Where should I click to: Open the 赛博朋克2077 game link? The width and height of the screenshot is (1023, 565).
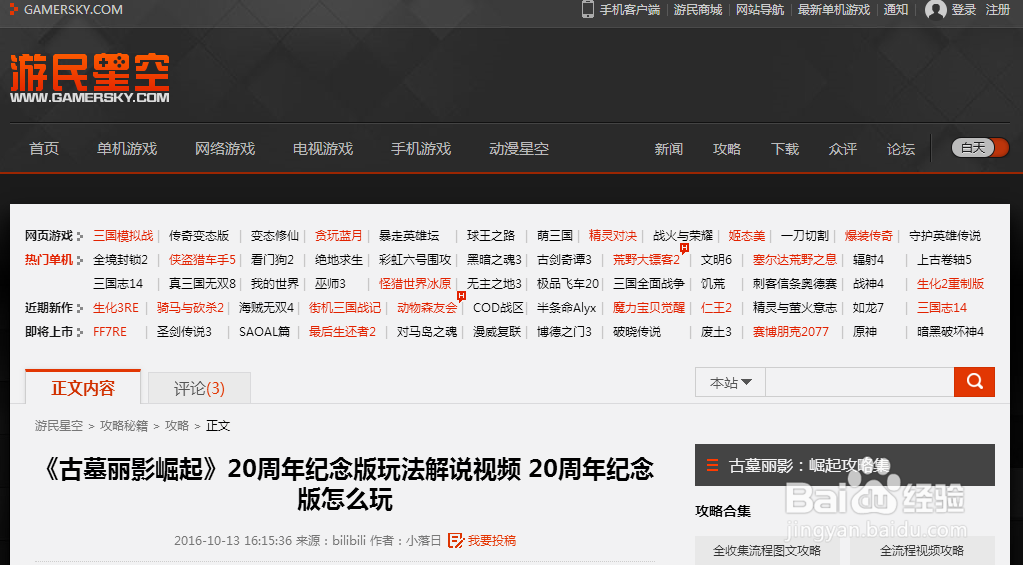tap(791, 332)
